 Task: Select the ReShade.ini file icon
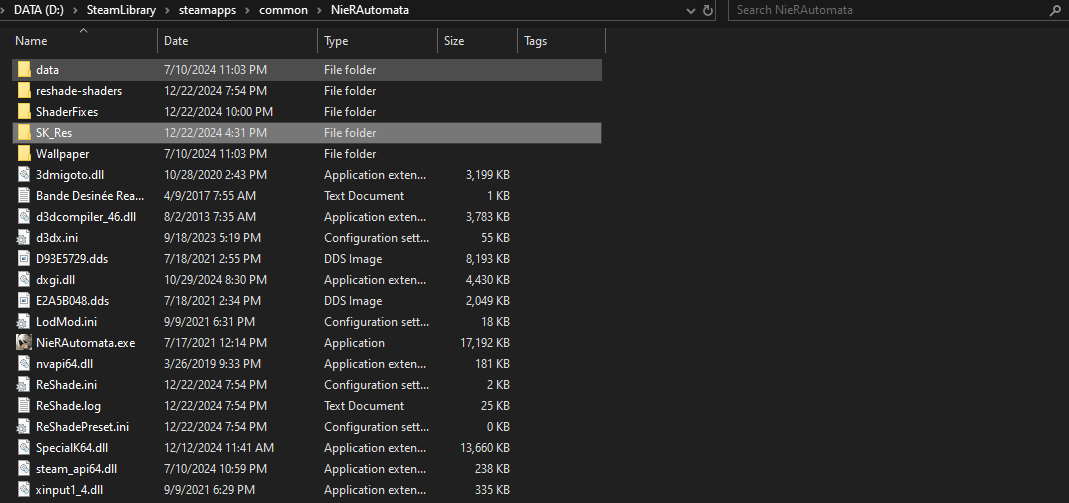[x=25, y=385]
